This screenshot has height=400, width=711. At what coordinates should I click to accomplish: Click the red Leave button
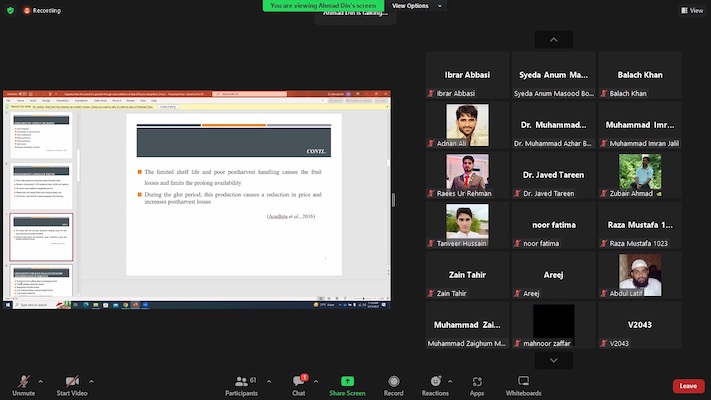(x=687, y=386)
